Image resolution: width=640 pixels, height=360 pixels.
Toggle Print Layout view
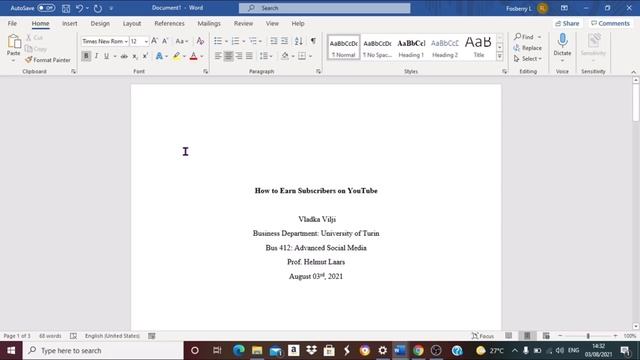click(x=527, y=336)
